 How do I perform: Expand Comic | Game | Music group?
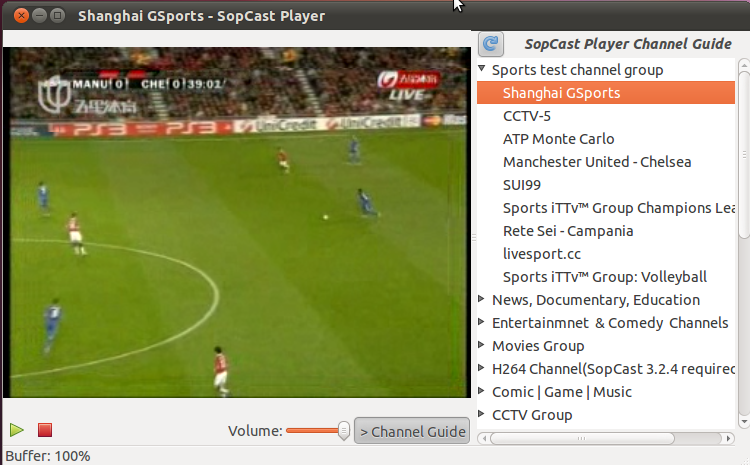481,390
